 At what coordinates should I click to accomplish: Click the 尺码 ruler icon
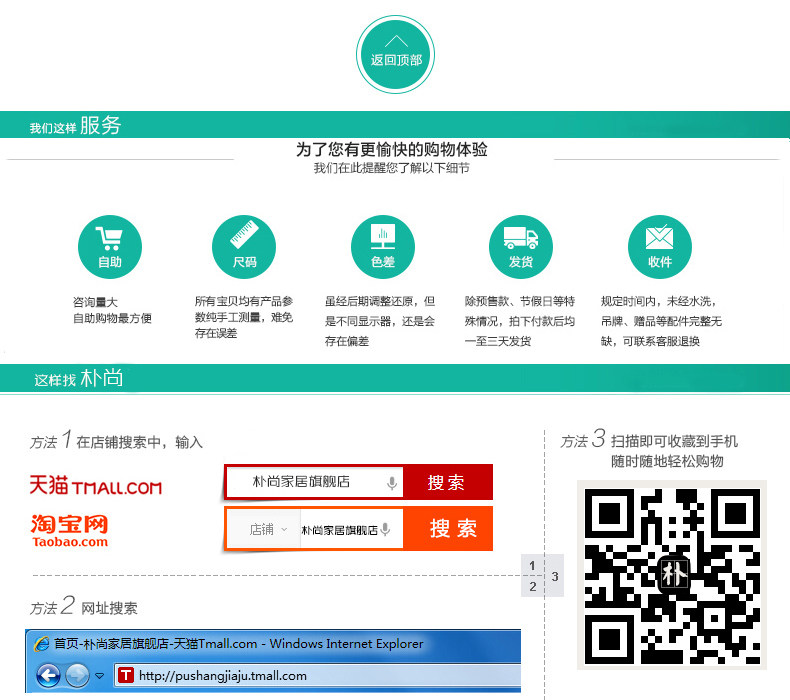coord(244,247)
